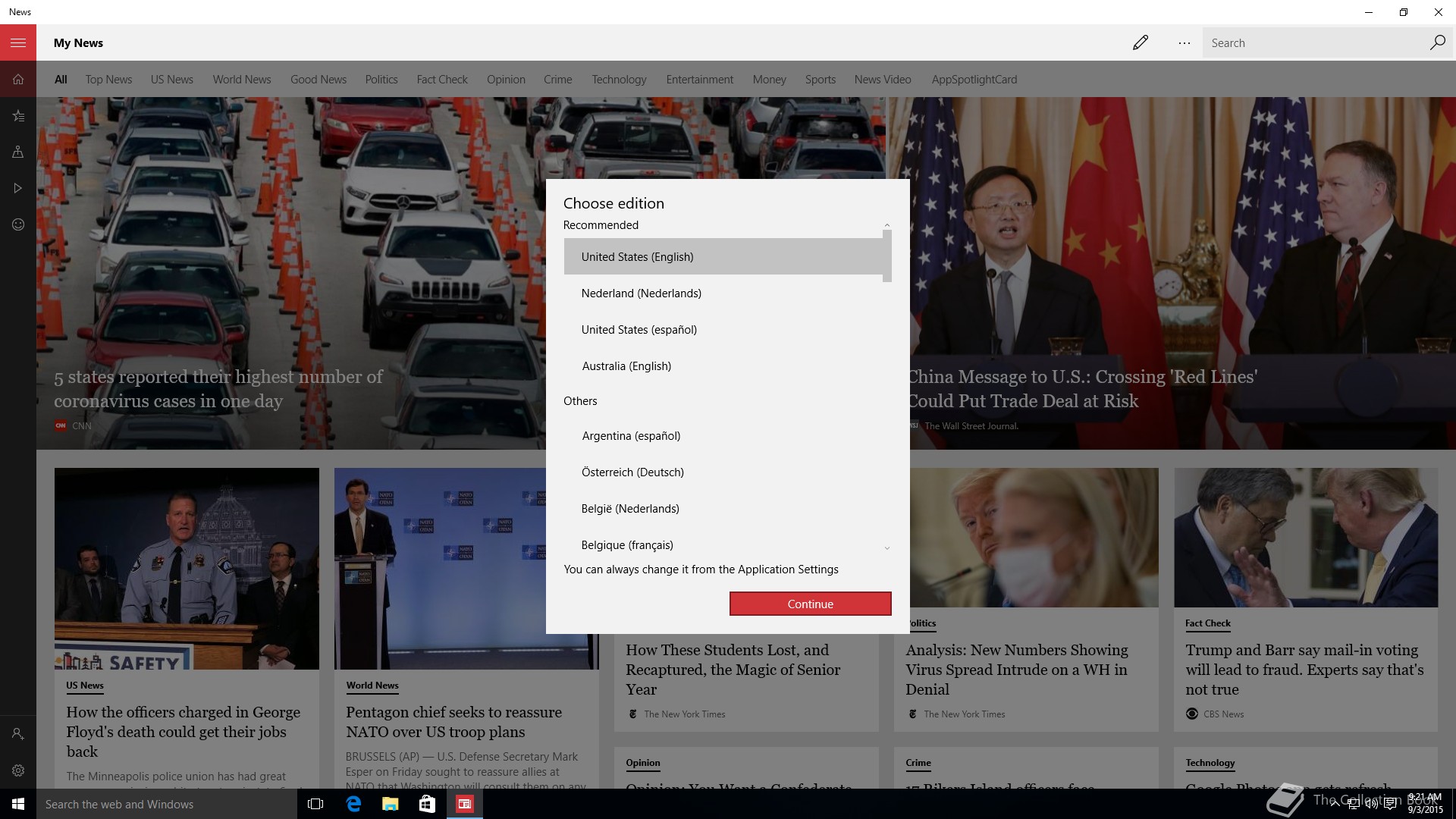
Task: Click the search magnifier icon
Action: point(1437,42)
